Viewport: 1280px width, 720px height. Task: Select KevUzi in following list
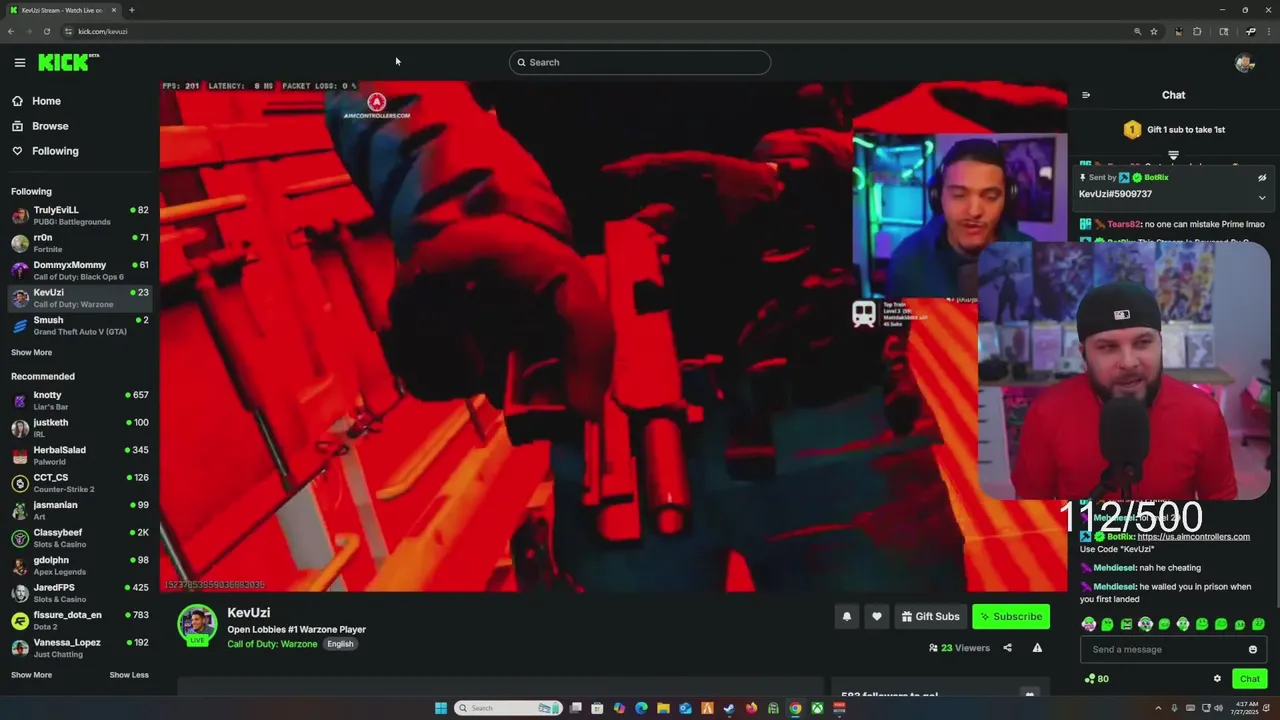click(79, 298)
